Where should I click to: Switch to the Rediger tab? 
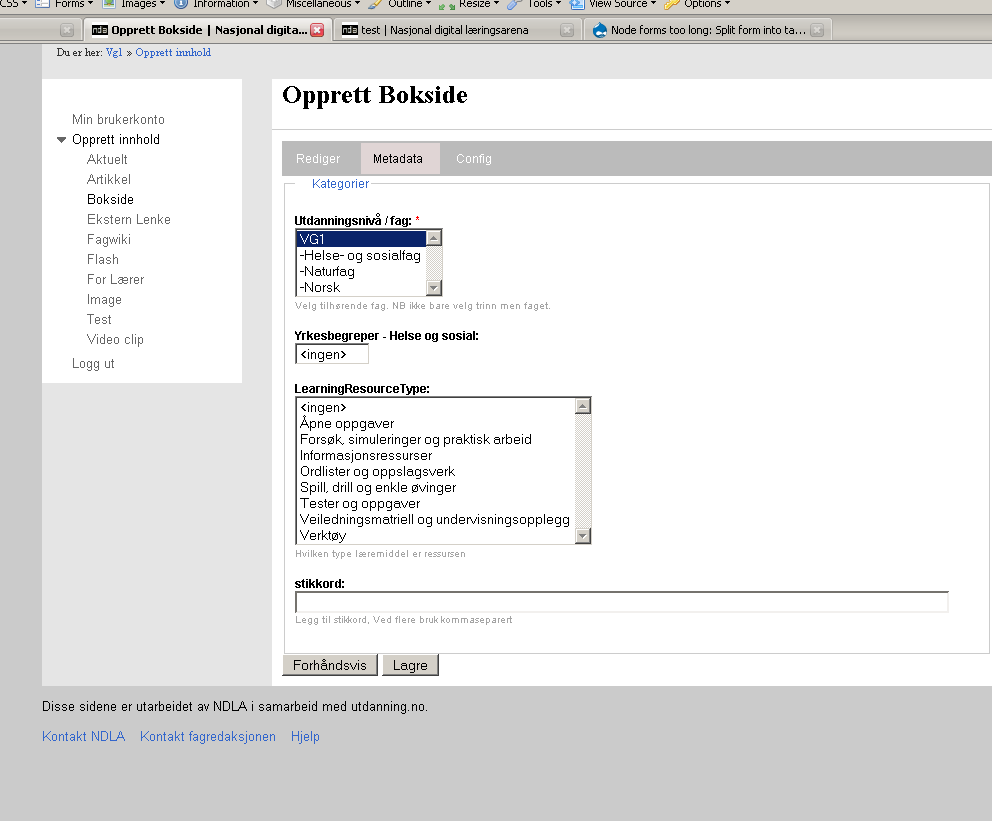coord(318,159)
